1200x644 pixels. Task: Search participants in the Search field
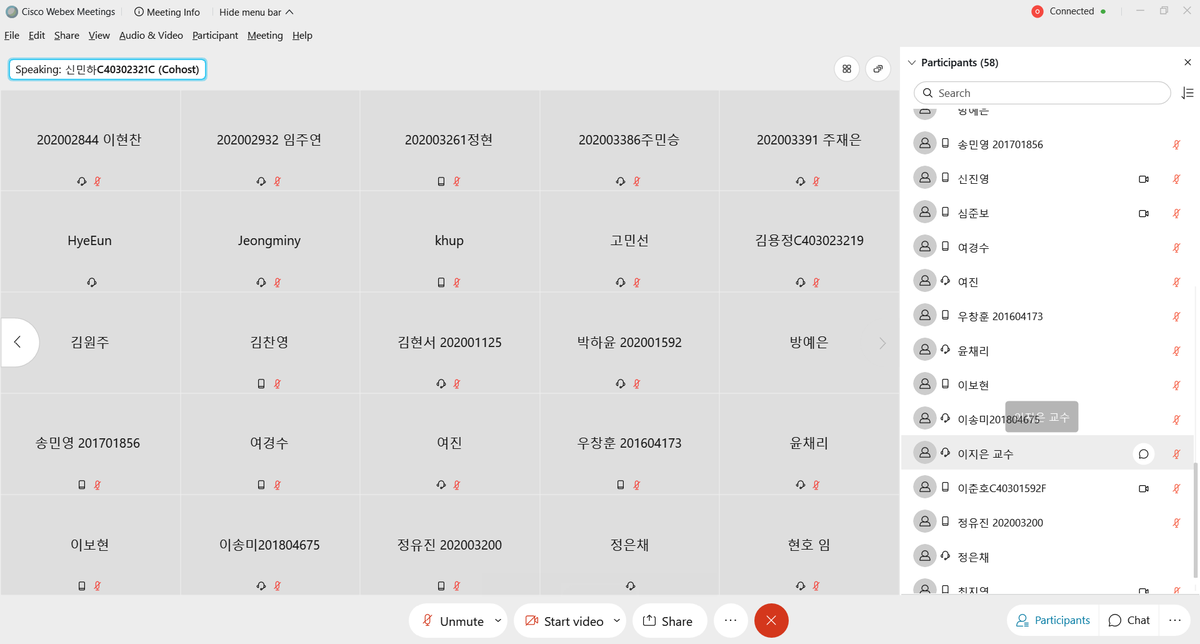point(1042,93)
